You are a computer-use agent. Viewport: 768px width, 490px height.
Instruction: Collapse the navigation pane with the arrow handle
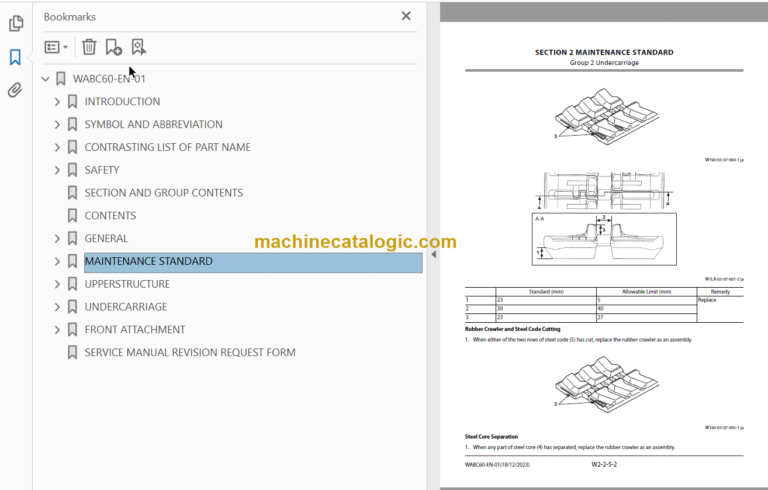(x=433, y=254)
